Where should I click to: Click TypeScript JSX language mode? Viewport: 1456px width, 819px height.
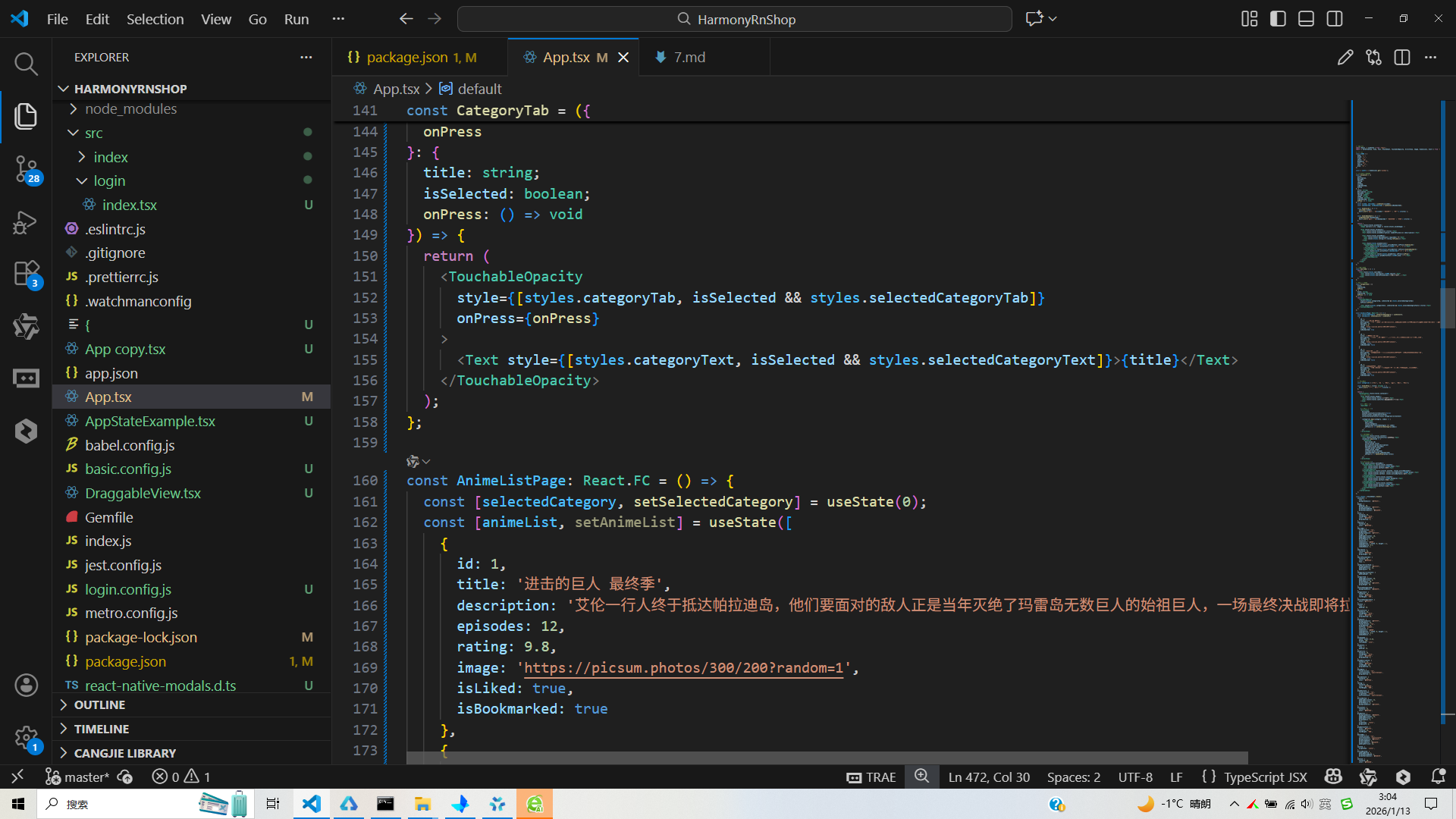click(x=1265, y=777)
